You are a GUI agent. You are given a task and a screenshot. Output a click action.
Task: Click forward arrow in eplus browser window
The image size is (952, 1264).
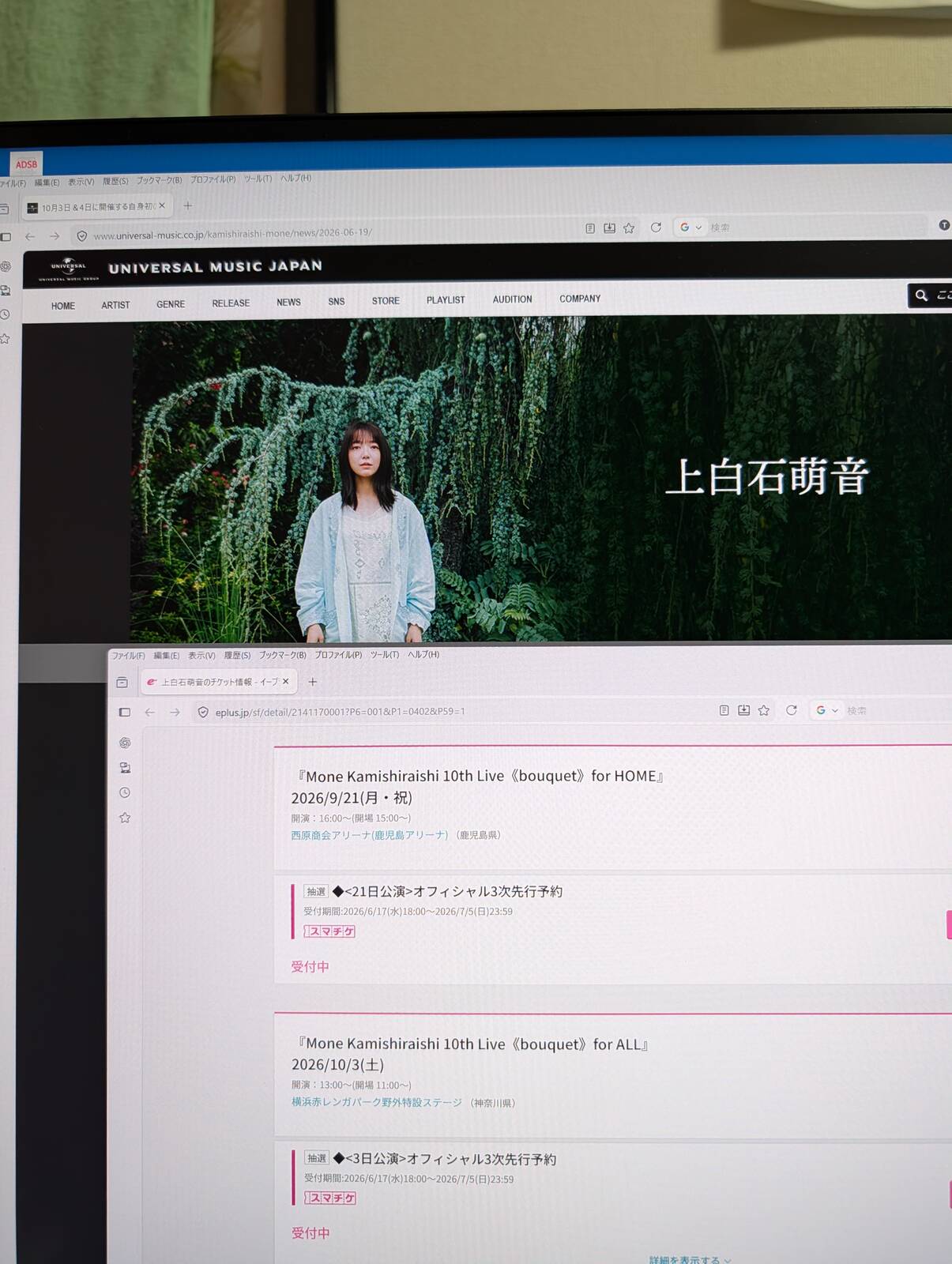point(175,712)
